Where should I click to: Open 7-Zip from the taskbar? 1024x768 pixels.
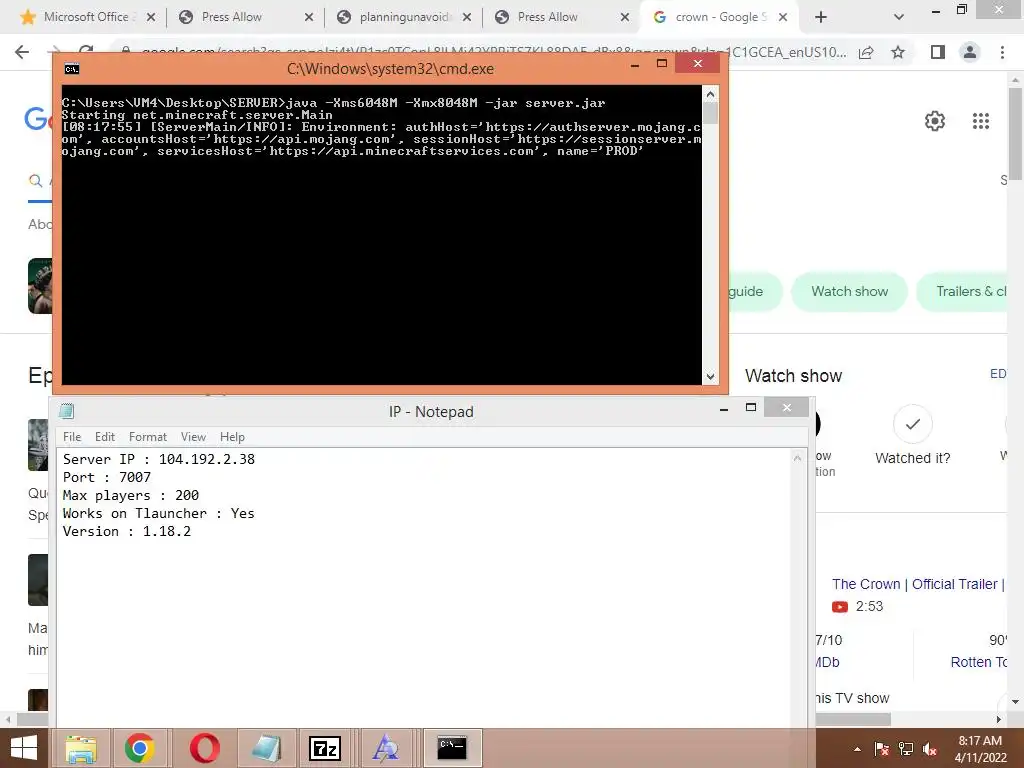click(x=325, y=748)
